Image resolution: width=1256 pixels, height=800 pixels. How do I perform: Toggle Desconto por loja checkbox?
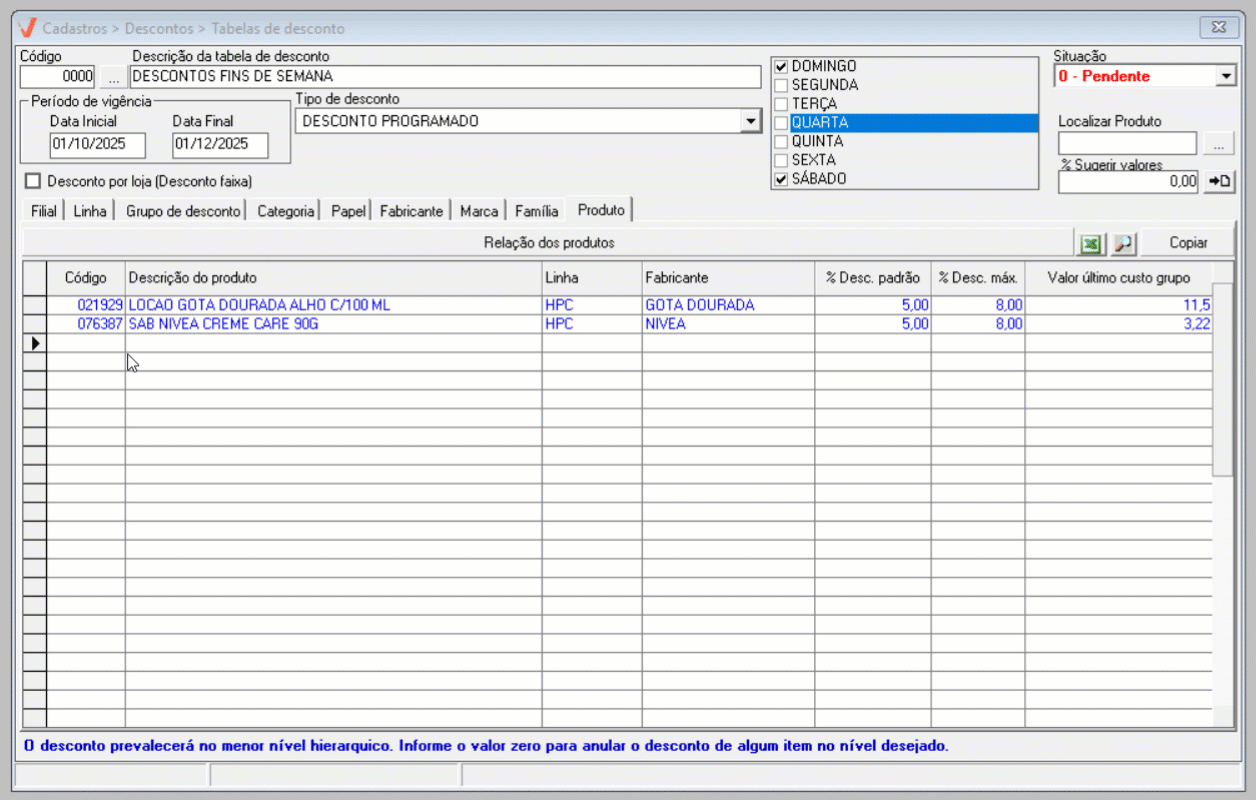pyautogui.click(x=34, y=181)
